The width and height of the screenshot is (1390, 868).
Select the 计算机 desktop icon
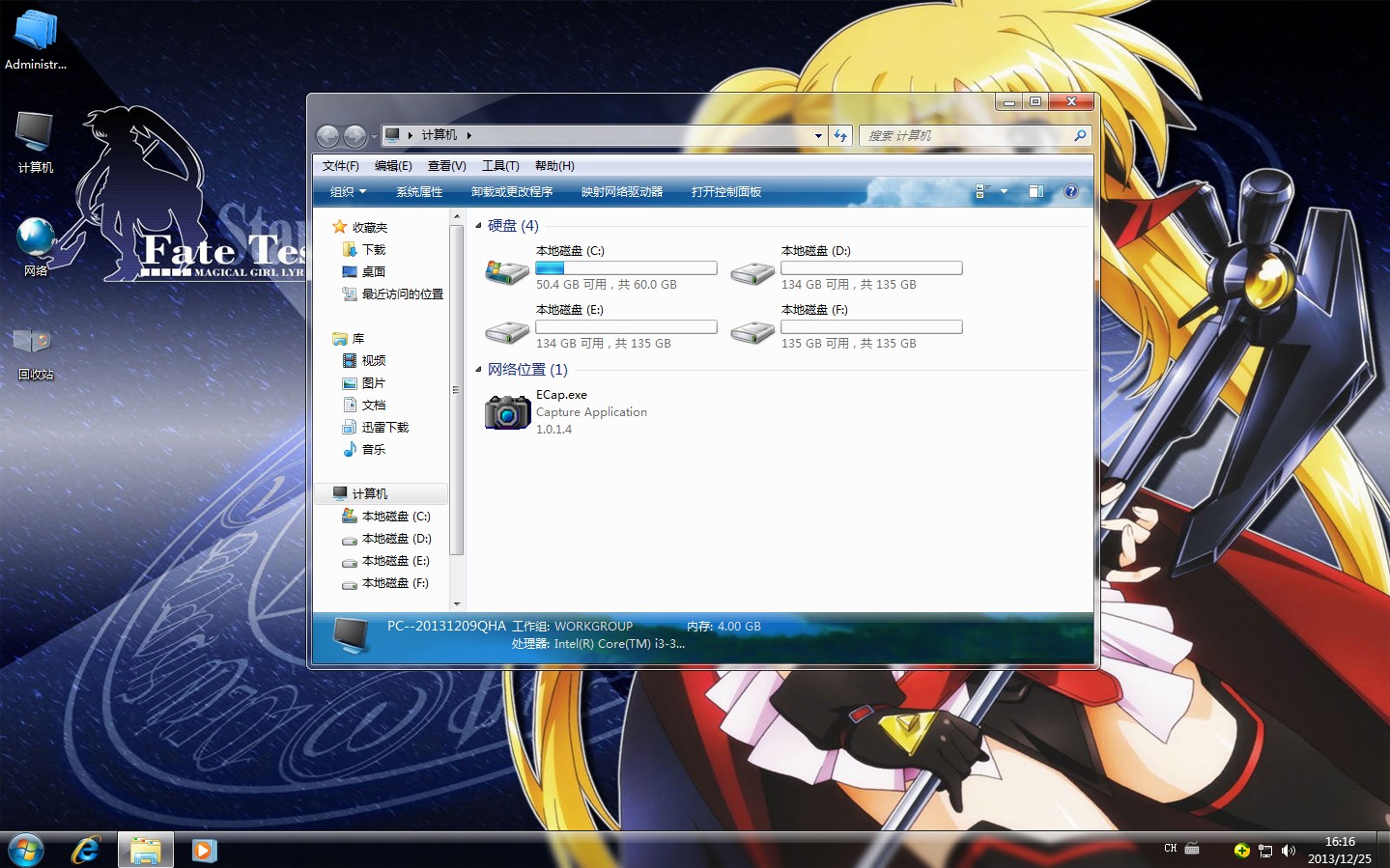coord(36,142)
